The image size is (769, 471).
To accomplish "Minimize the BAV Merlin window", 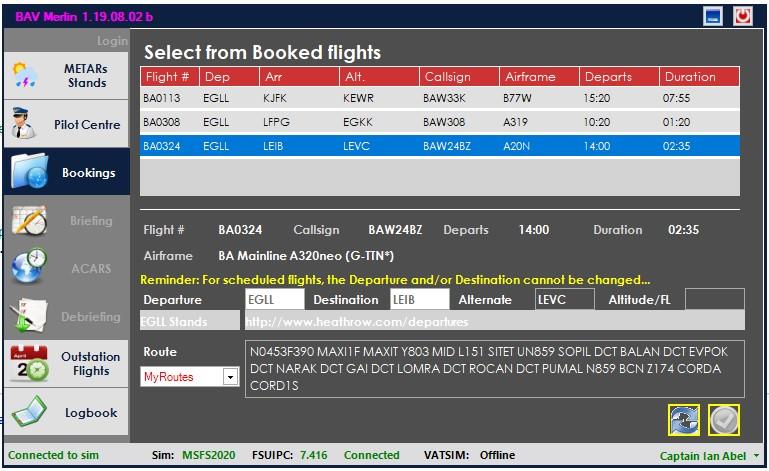I will pyautogui.click(x=713, y=16).
